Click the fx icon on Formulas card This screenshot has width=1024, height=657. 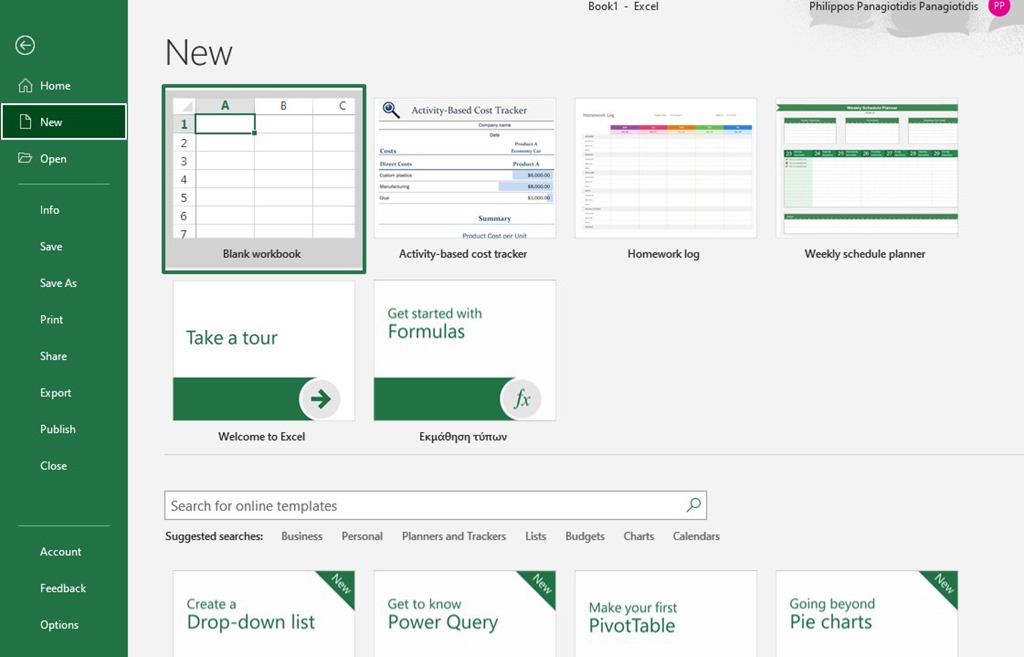coord(521,398)
